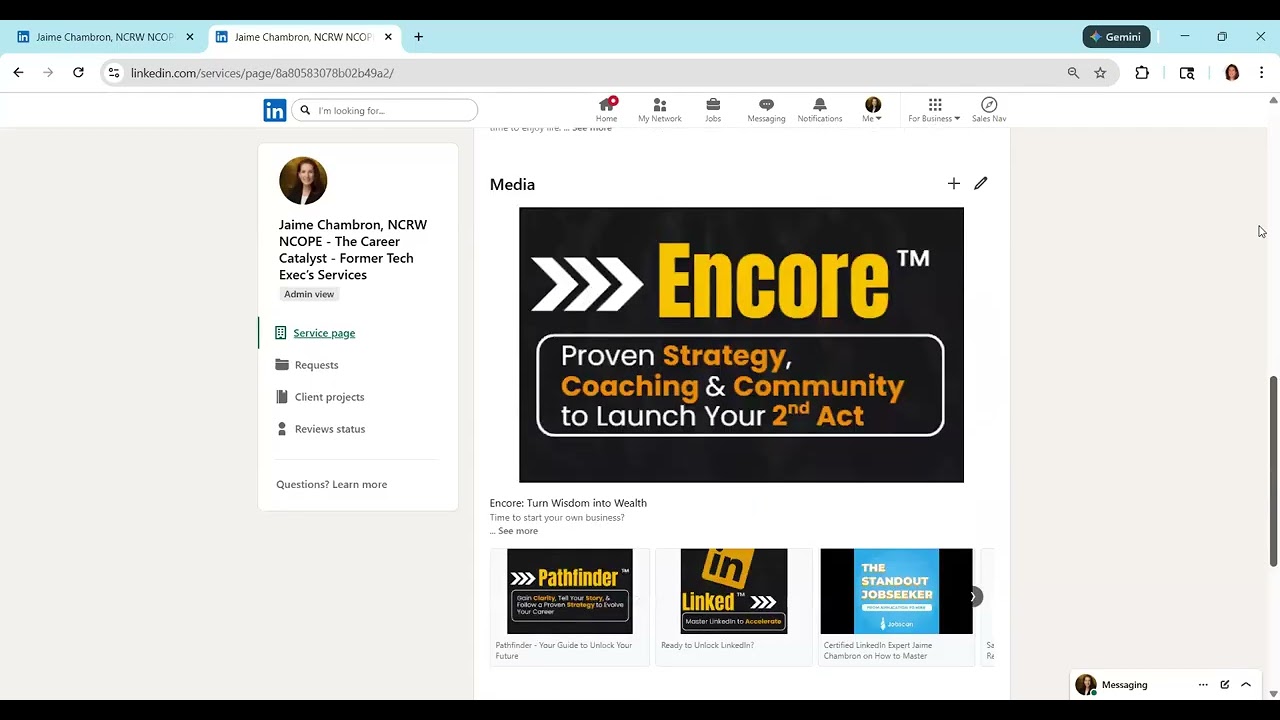Expand 'See more' at top of page

(x=592, y=128)
